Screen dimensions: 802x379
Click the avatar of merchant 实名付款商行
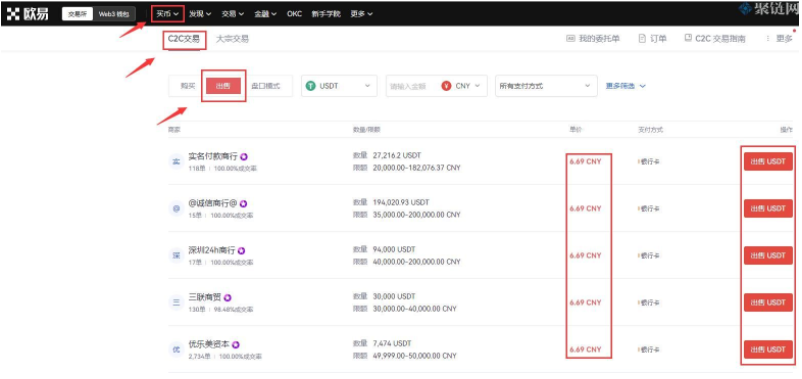[175, 162]
